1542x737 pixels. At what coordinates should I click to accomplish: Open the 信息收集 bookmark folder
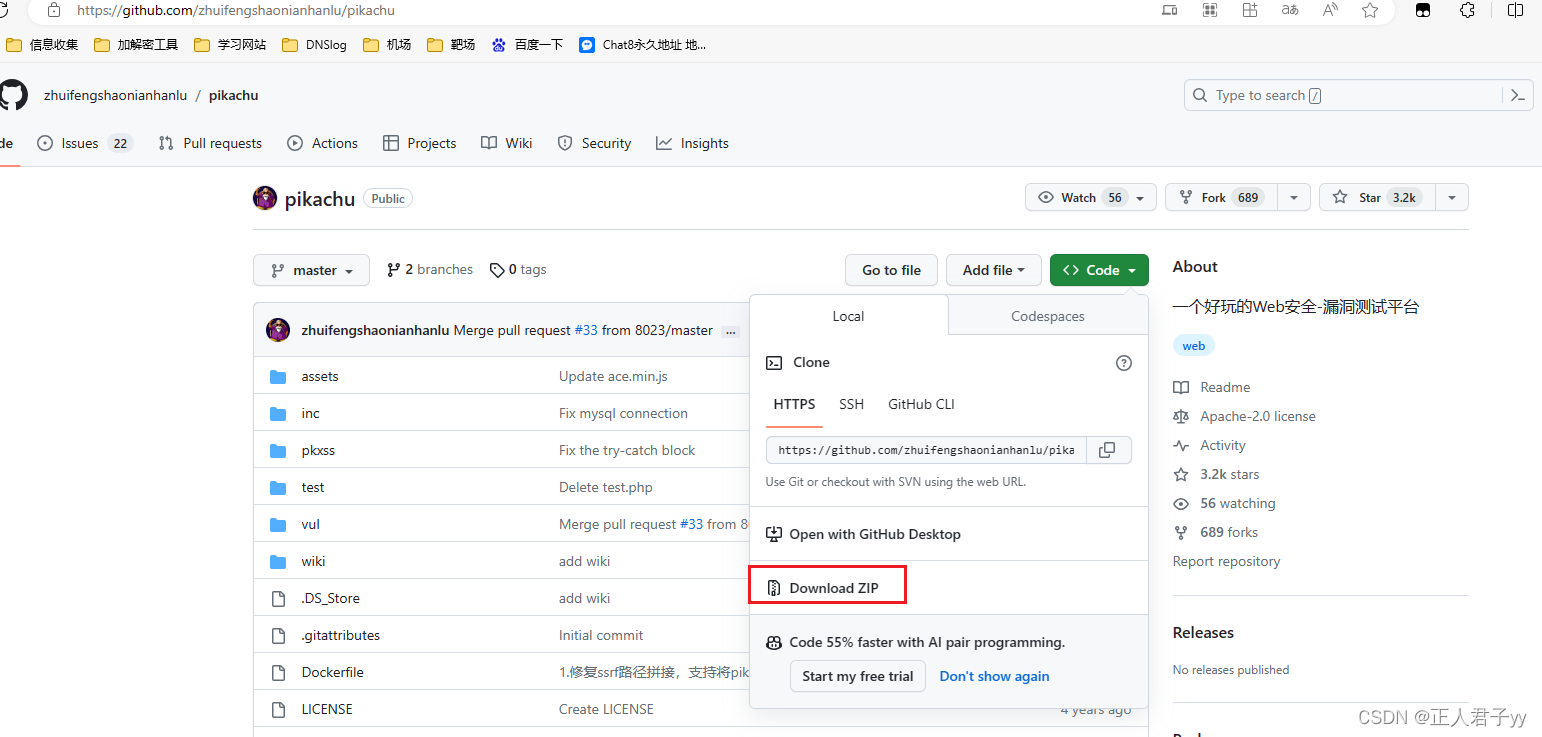pyautogui.click(x=42, y=45)
